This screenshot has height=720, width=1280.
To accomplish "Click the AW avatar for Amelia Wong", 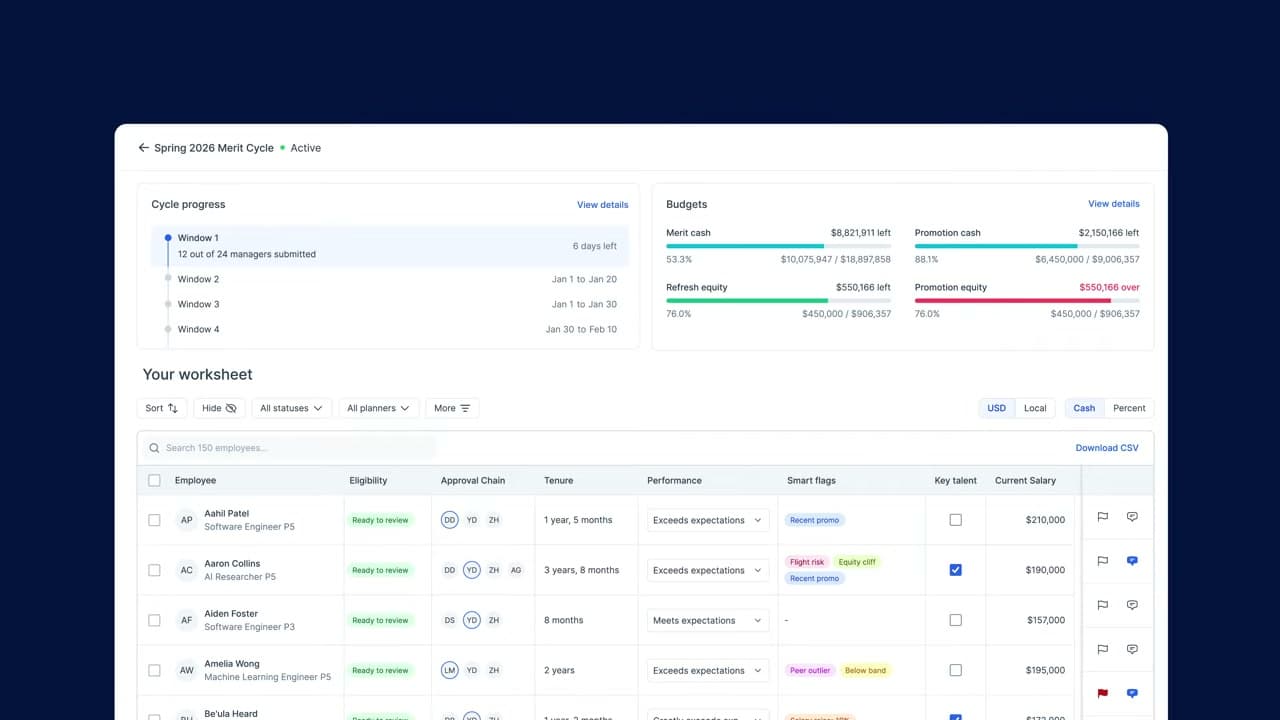I will (186, 670).
